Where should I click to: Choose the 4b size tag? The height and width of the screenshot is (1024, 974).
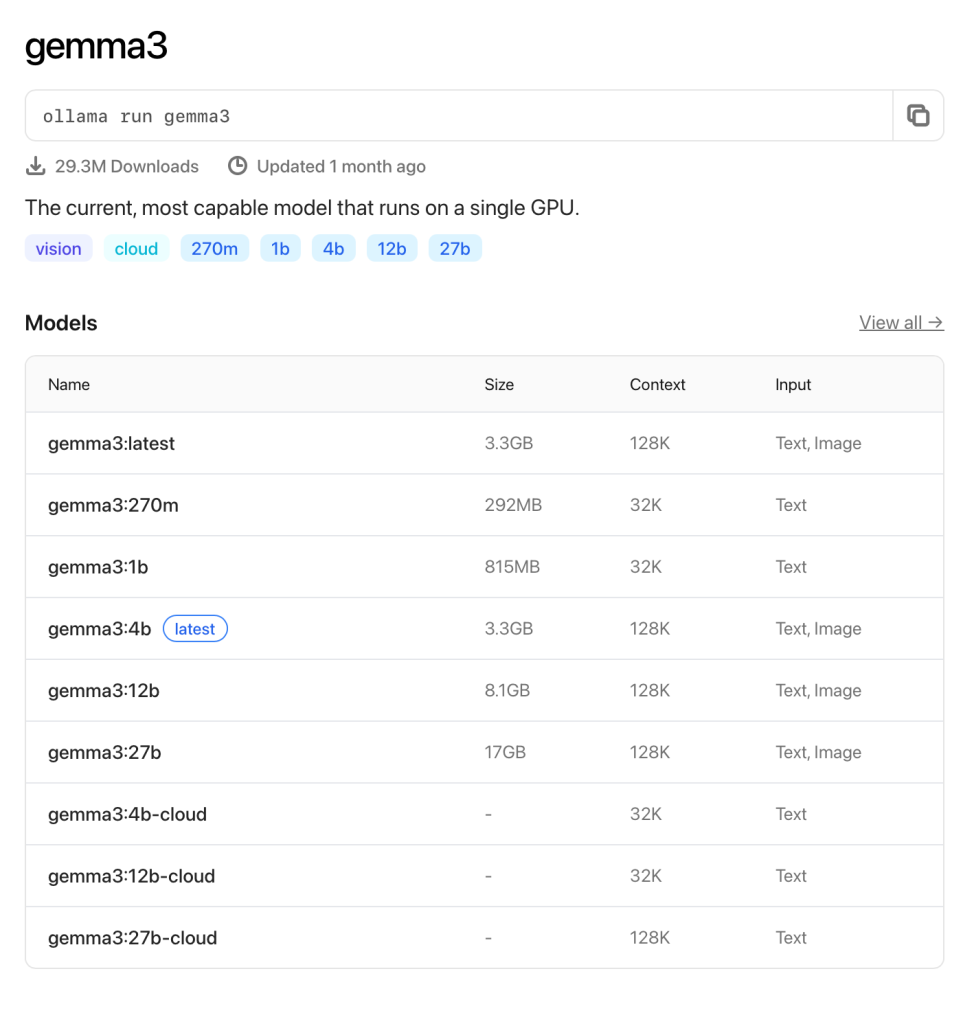333,249
